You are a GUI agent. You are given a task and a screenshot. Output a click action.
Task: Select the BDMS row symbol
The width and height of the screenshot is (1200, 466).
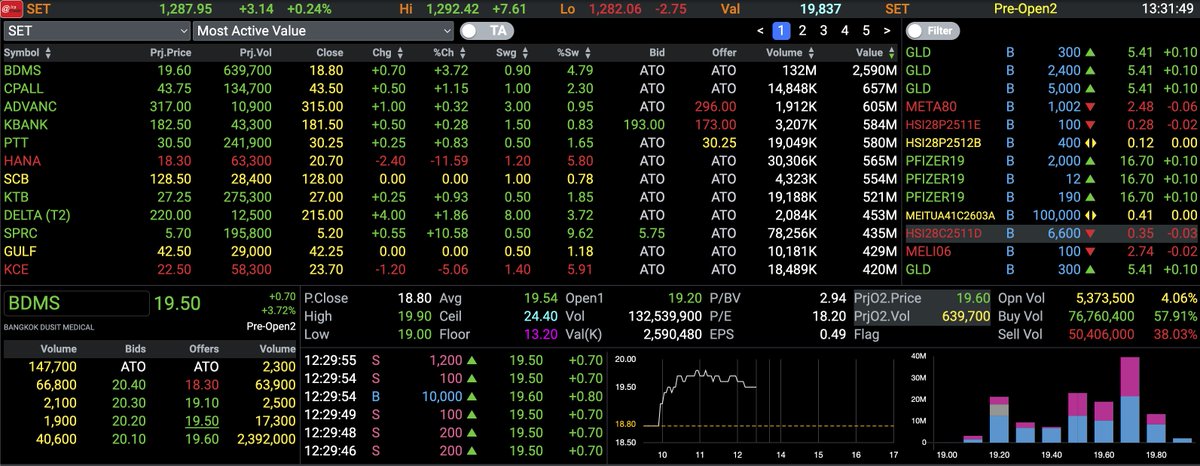click(x=21, y=70)
